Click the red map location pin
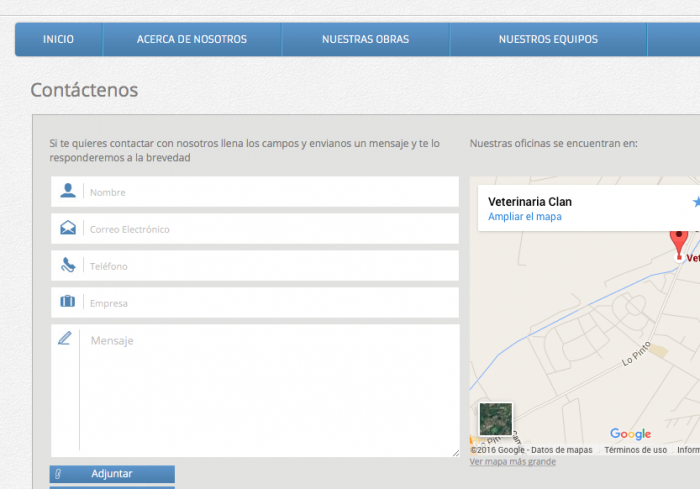Screen dimensions: 700x489 click(679, 242)
